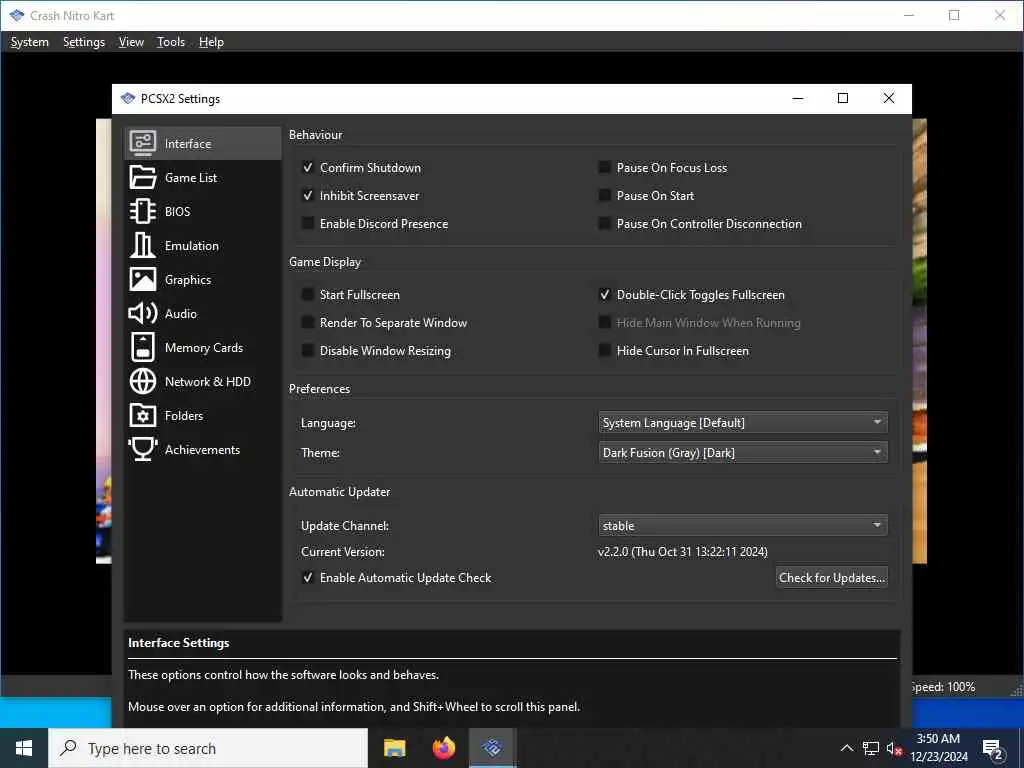Screen dimensions: 1024x768
Task: Click the taskbar clock and date
Action: coord(938,748)
